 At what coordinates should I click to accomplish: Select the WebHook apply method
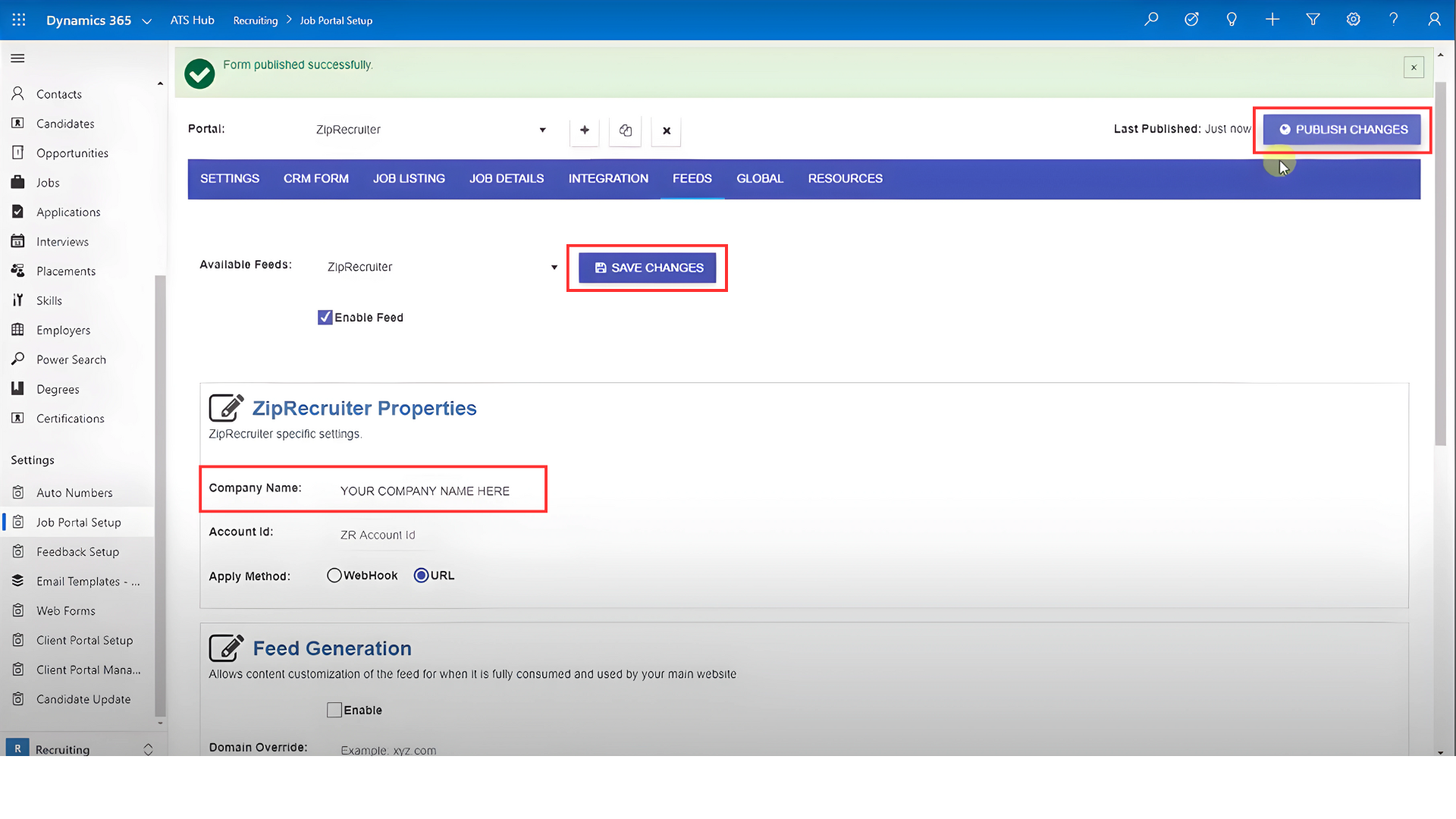[334, 576]
